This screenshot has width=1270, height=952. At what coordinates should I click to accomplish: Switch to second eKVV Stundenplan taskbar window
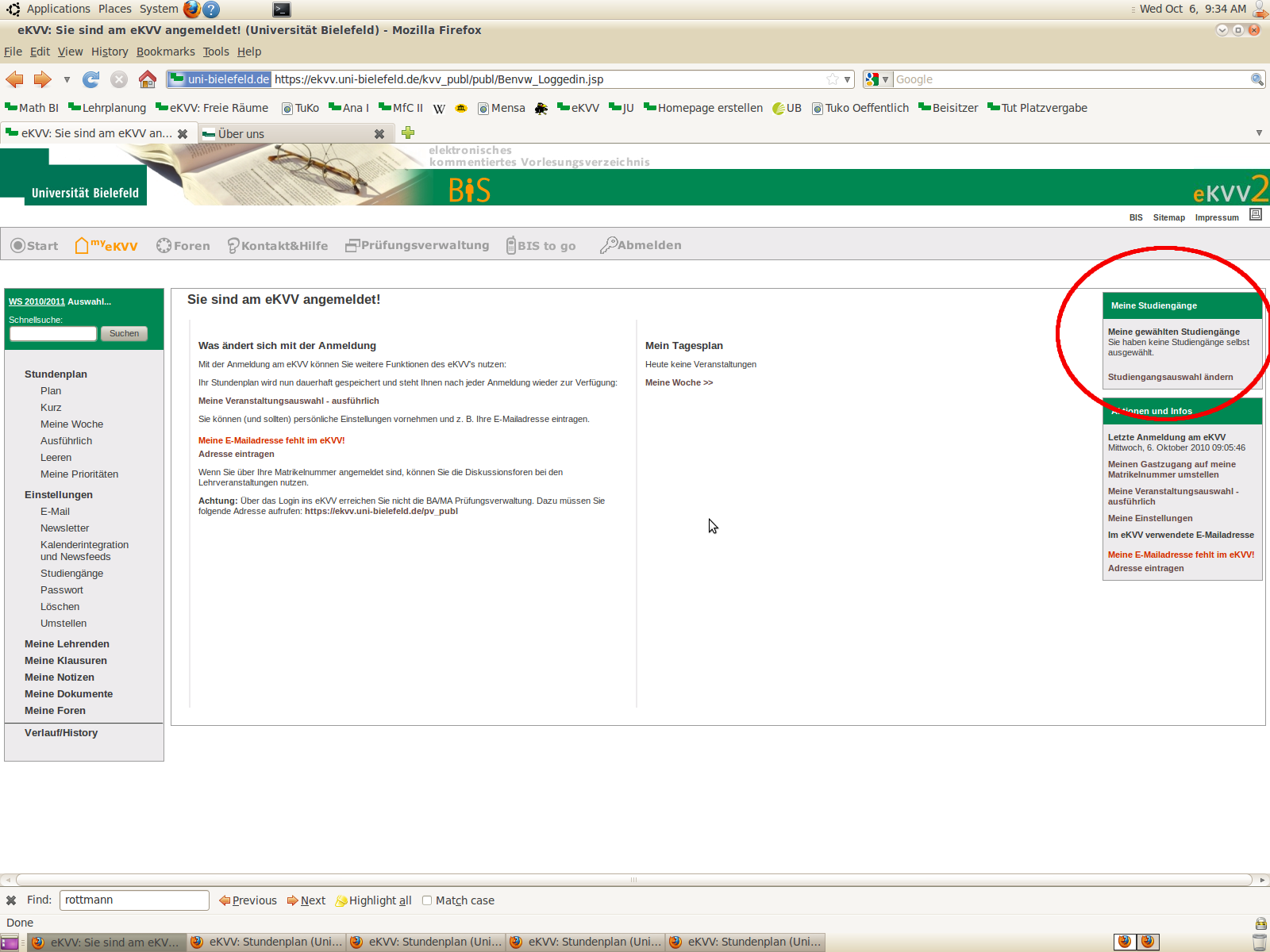tap(427, 942)
